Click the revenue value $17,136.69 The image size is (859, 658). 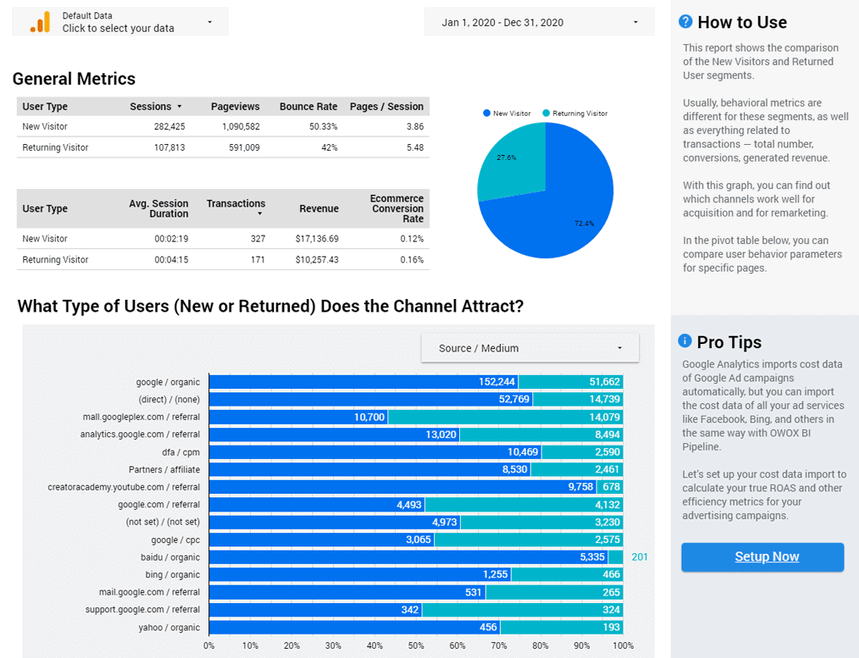click(x=317, y=239)
